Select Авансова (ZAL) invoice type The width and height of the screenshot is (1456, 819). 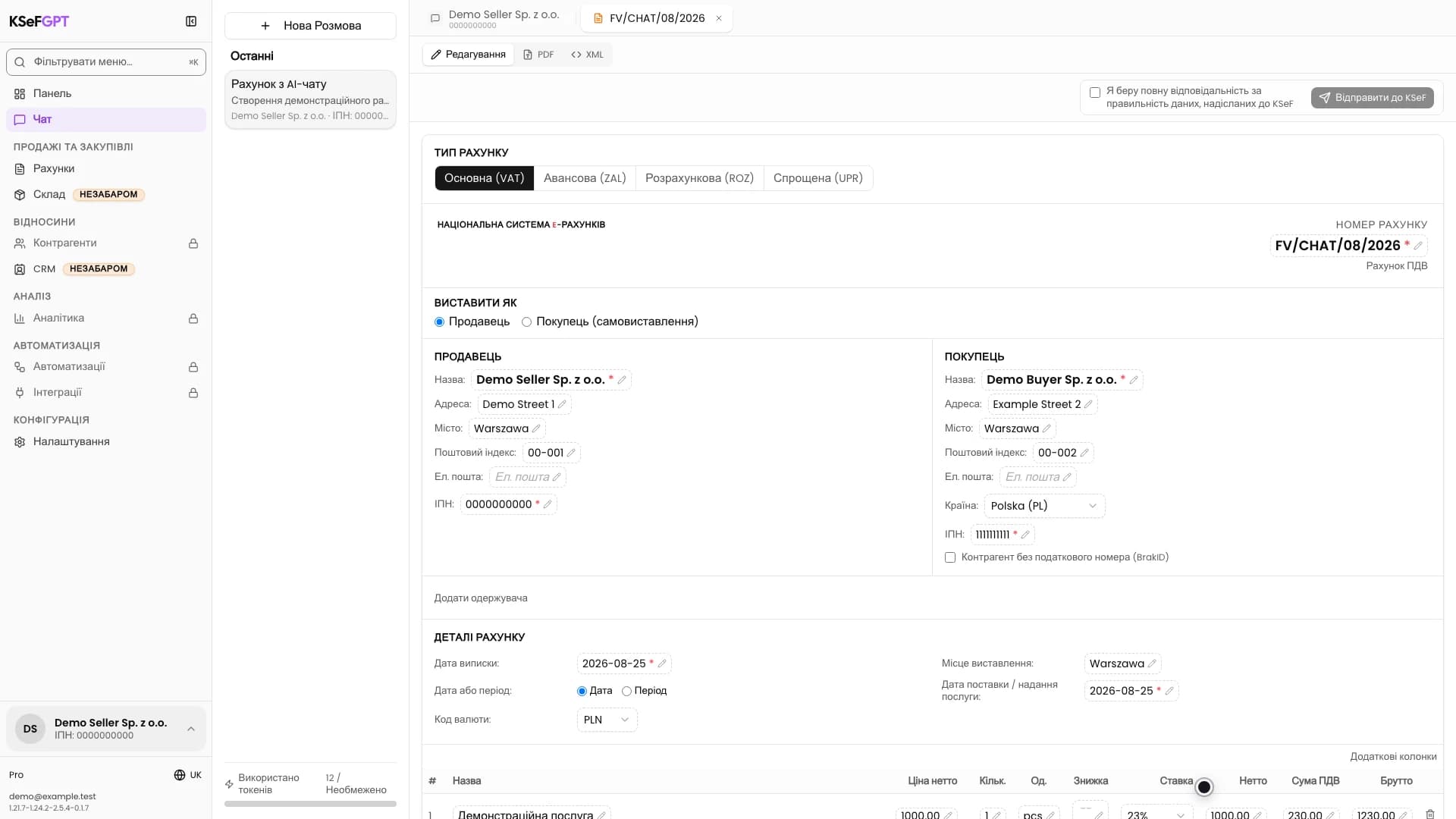(x=585, y=178)
